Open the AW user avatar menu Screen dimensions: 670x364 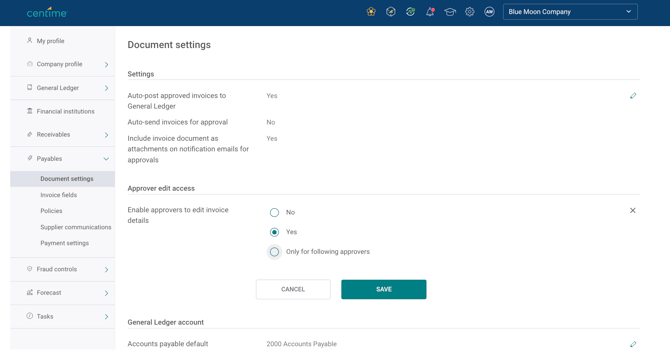(489, 12)
